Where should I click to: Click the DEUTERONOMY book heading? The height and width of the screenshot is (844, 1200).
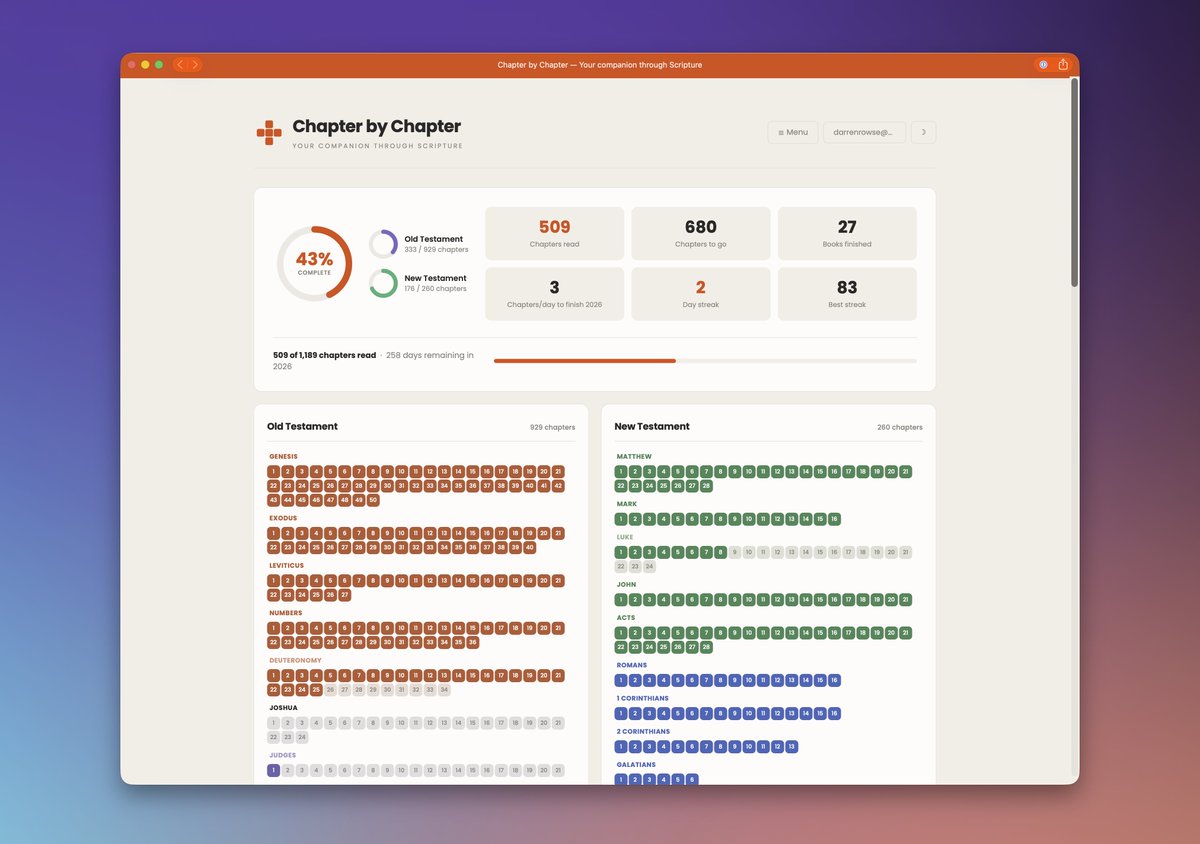click(x=295, y=661)
